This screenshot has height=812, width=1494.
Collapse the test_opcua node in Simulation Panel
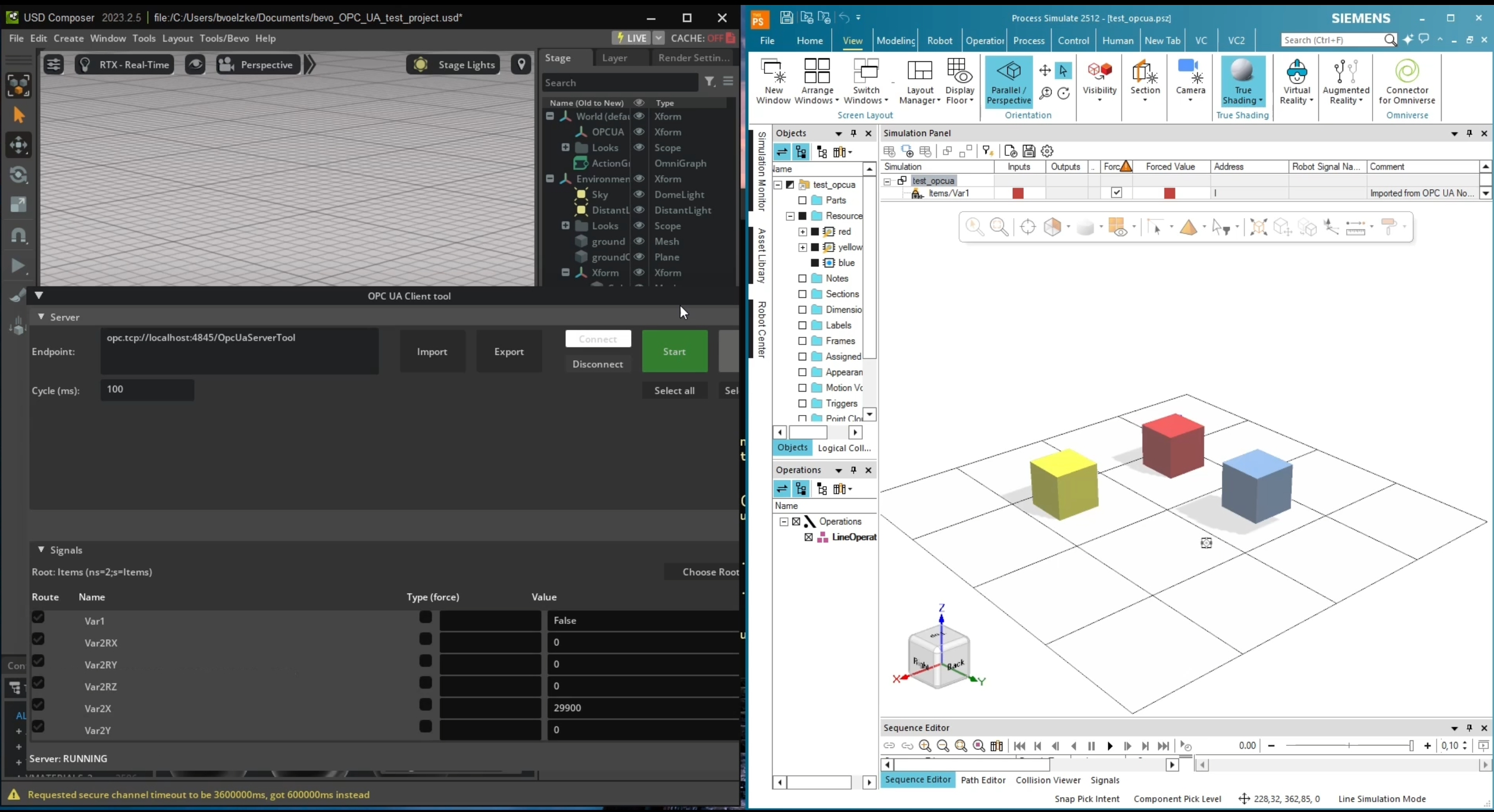pos(888,181)
